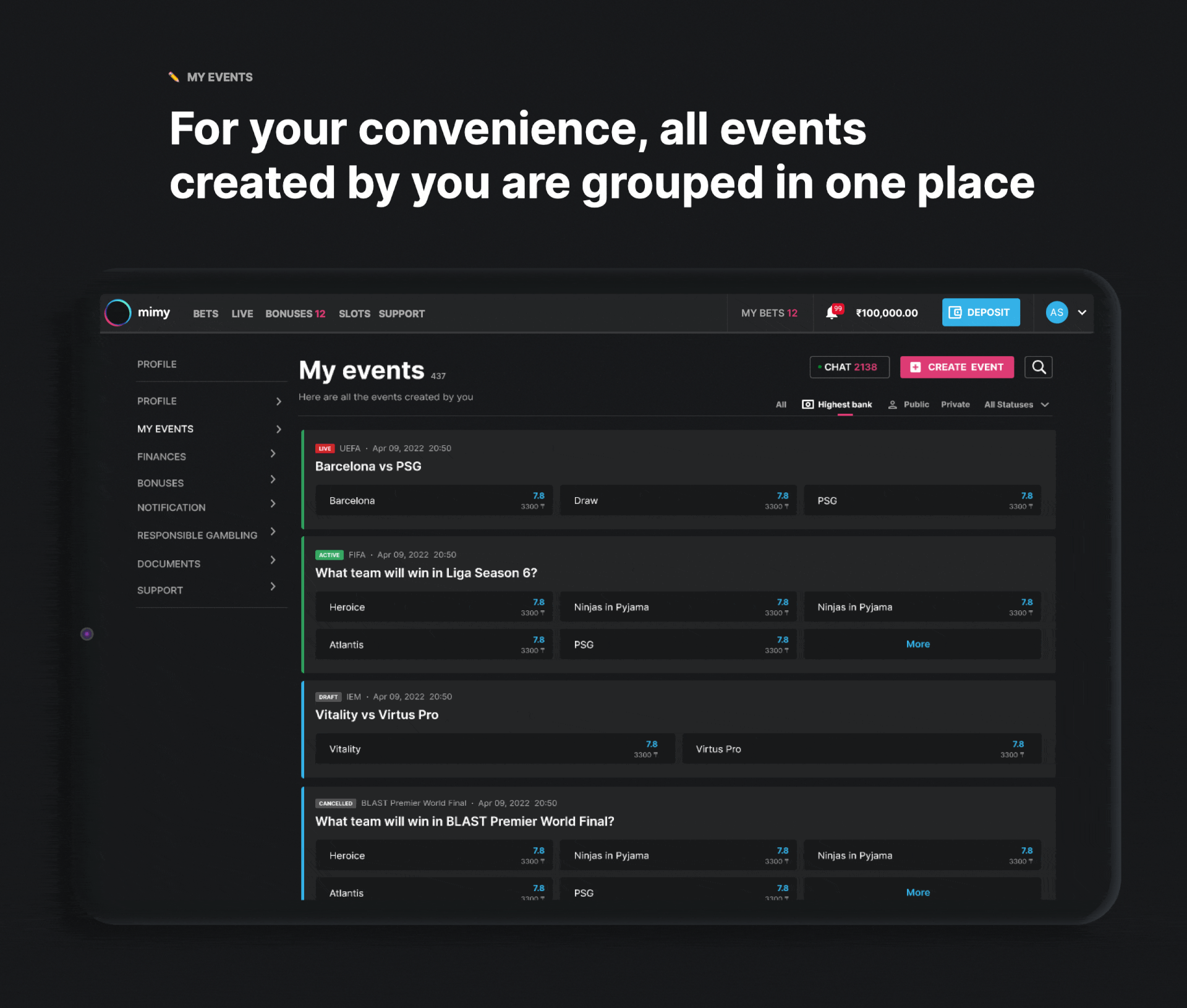This screenshot has height=1008, width=1187.
Task: Click the AS user avatar
Action: pyautogui.click(x=1057, y=313)
